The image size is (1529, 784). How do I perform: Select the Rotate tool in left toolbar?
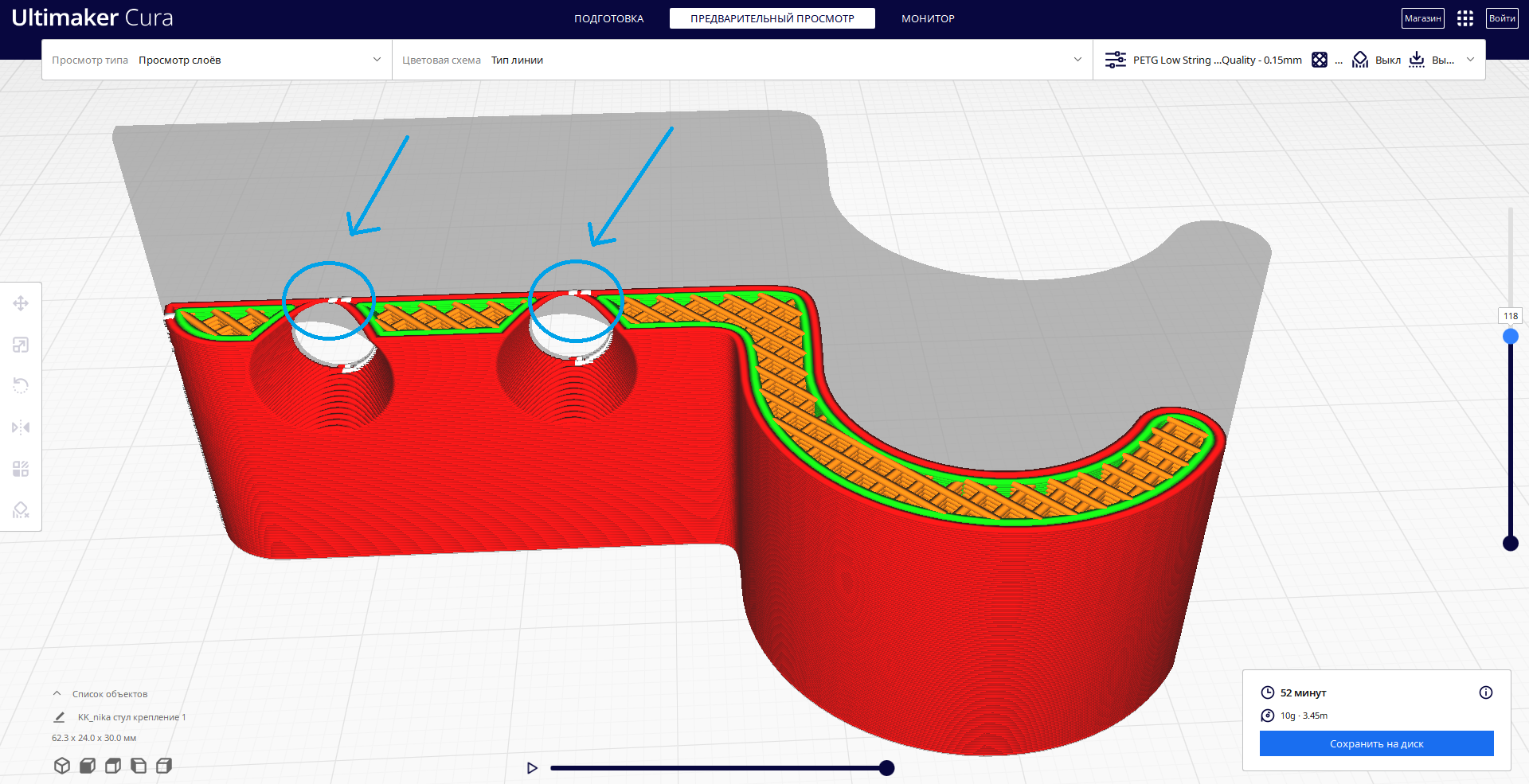click(x=21, y=386)
